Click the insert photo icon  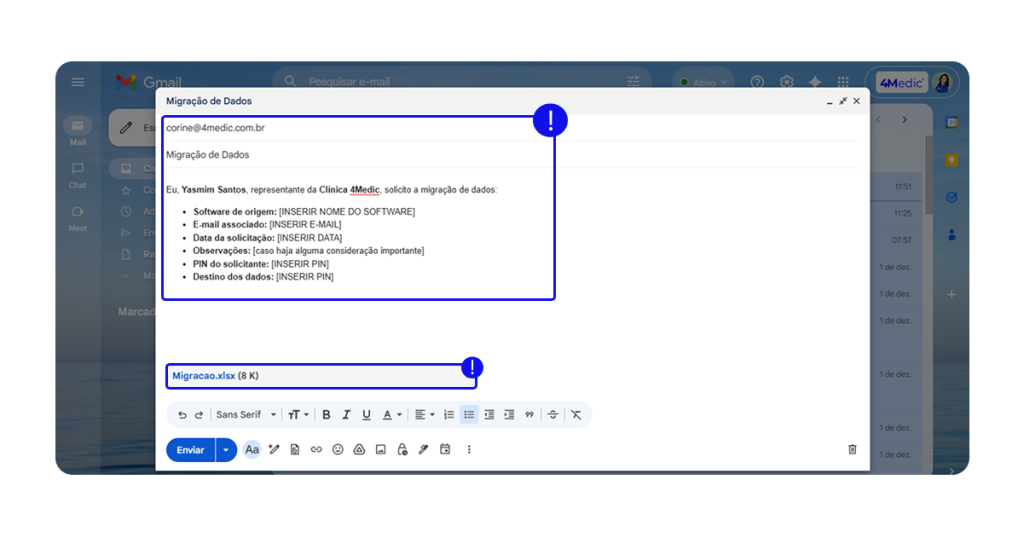(x=380, y=450)
